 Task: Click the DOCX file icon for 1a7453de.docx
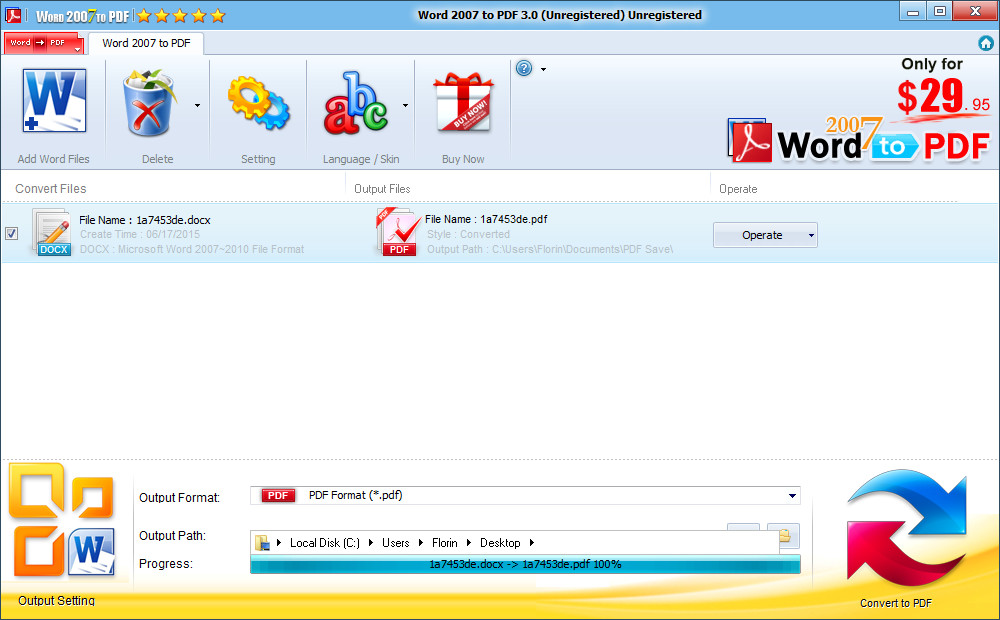pyautogui.click(x=52, y=231)
